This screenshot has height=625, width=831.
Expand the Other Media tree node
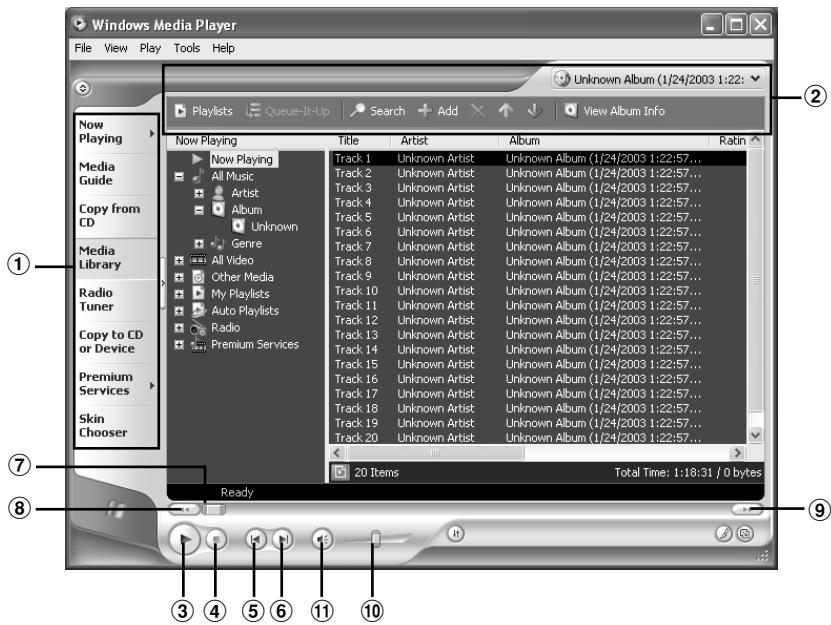[179, 277]
